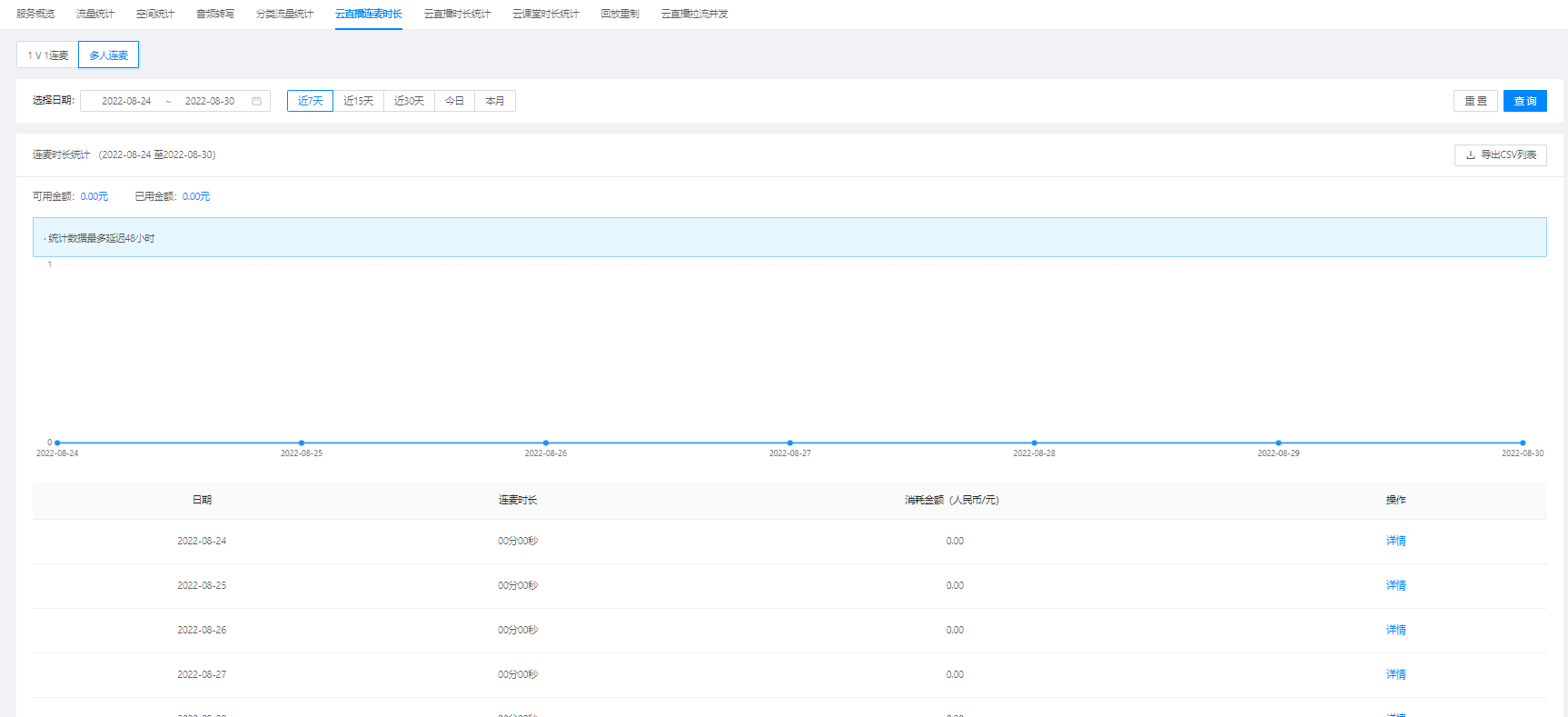Image resolution: width=1568 pixels, height=717 pixels.
Task: Click the 2022-08-24 date cell in table
Action: (x=202, y=541)
